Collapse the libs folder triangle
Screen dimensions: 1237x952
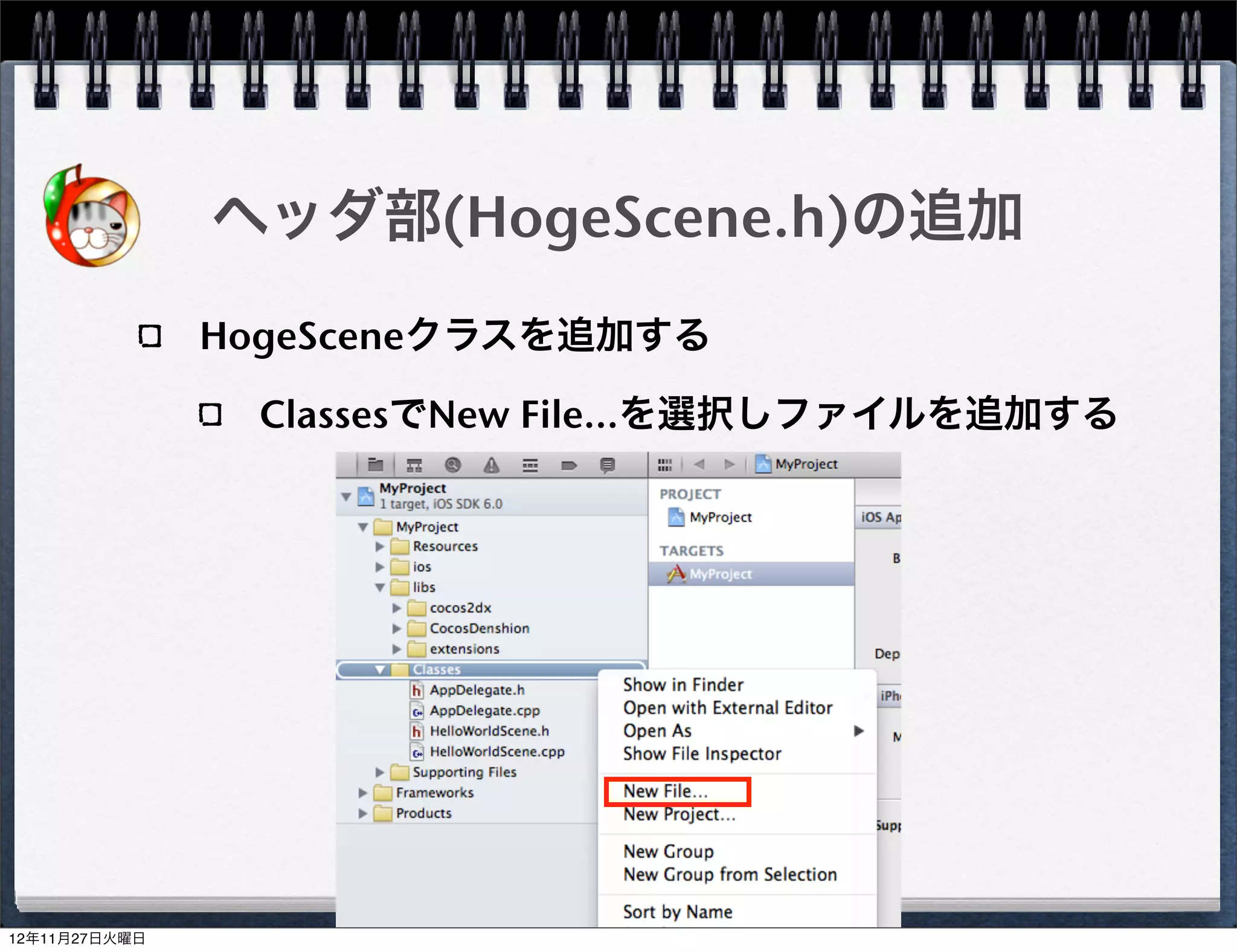379,587
